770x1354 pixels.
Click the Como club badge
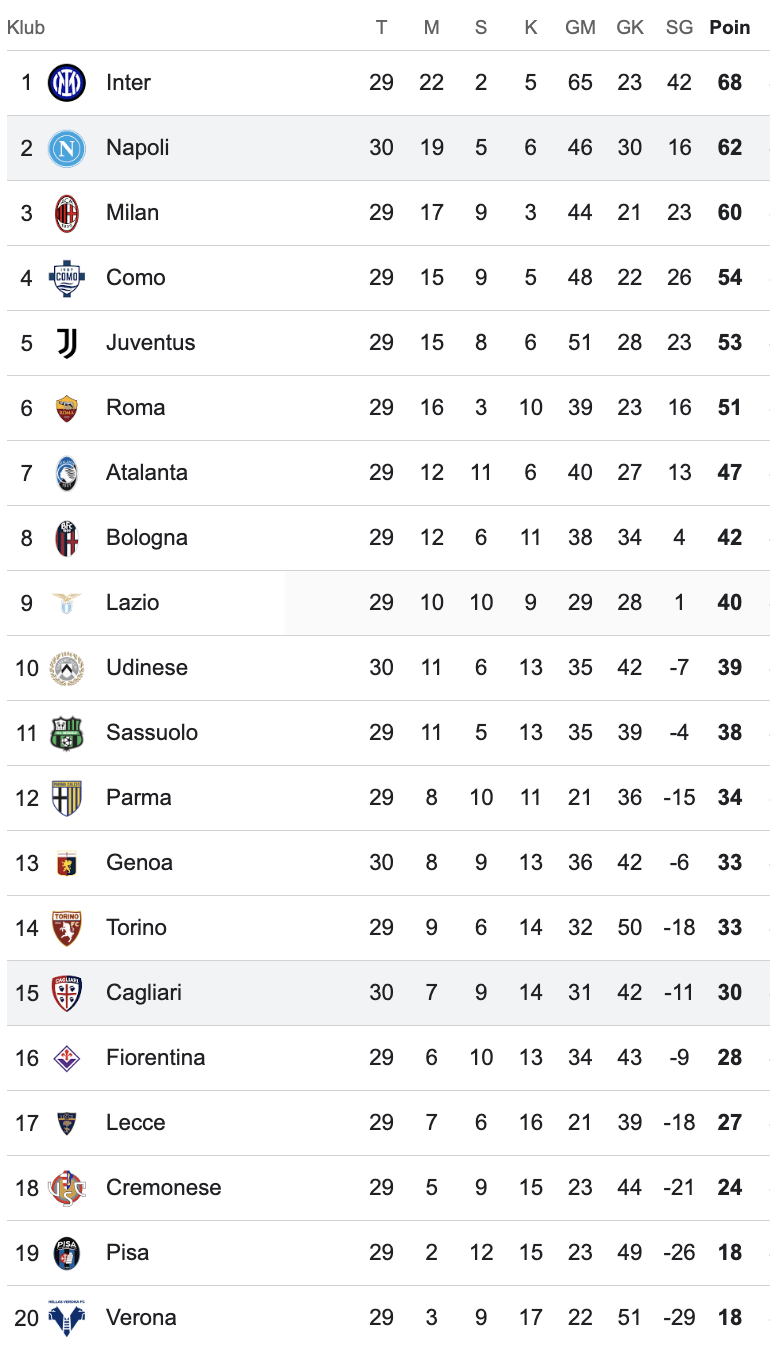[67, 278]
